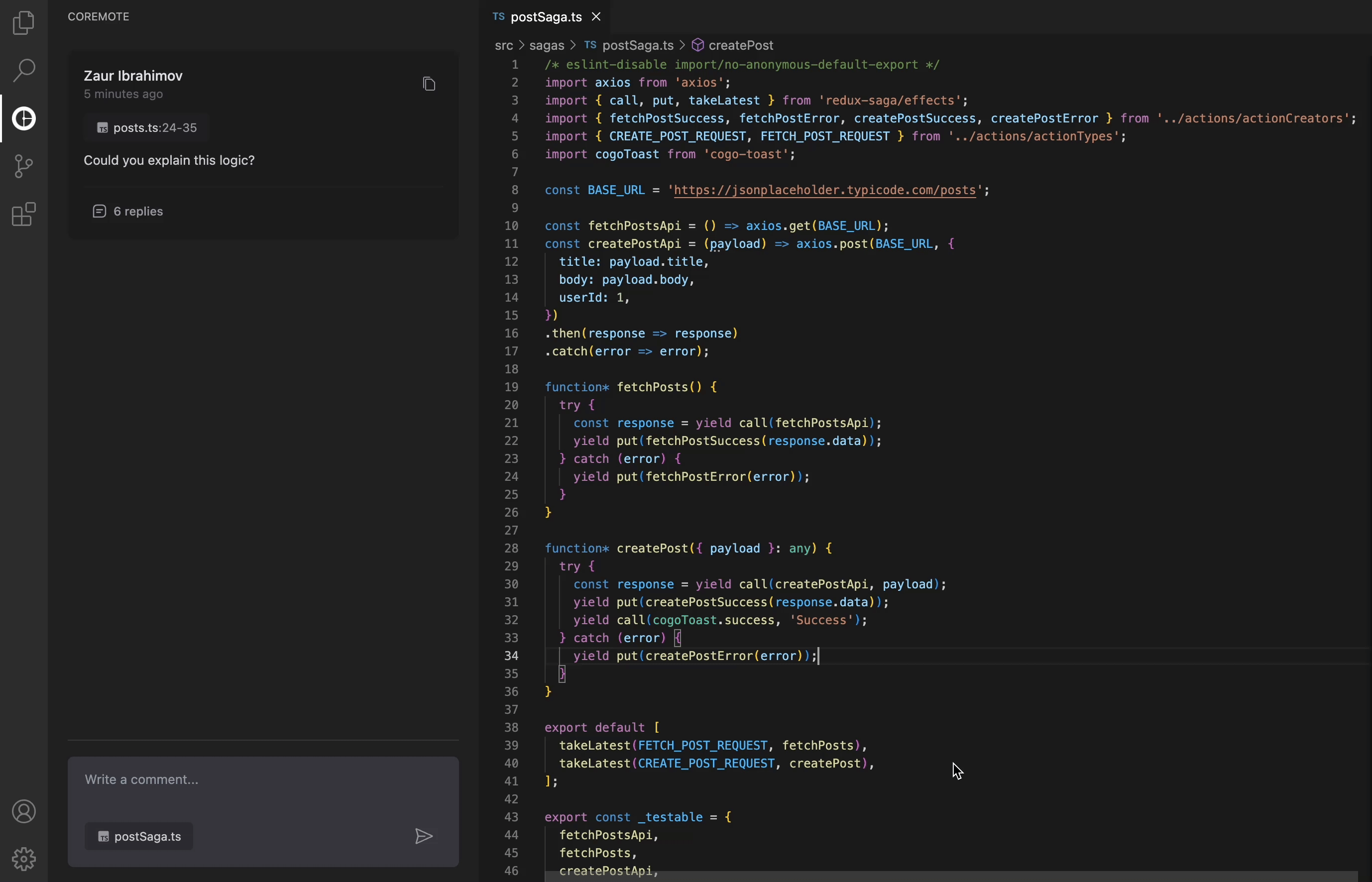1372x882 pixels.
Task: Click 'CREATE_POST_REQUEST' on line 40
Action: coord(706,764)
